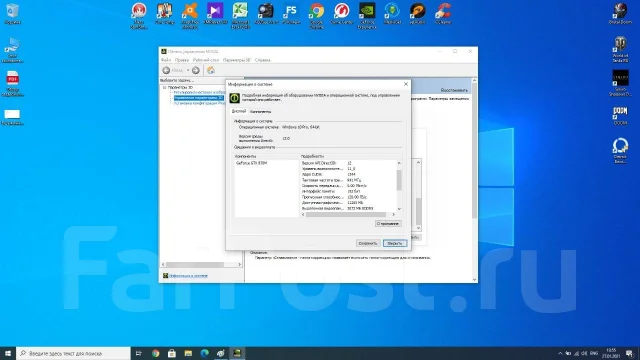Open the World of Tanks desktop shortcut
Screen dimensions: 640x360
click(x=620, y=49)
